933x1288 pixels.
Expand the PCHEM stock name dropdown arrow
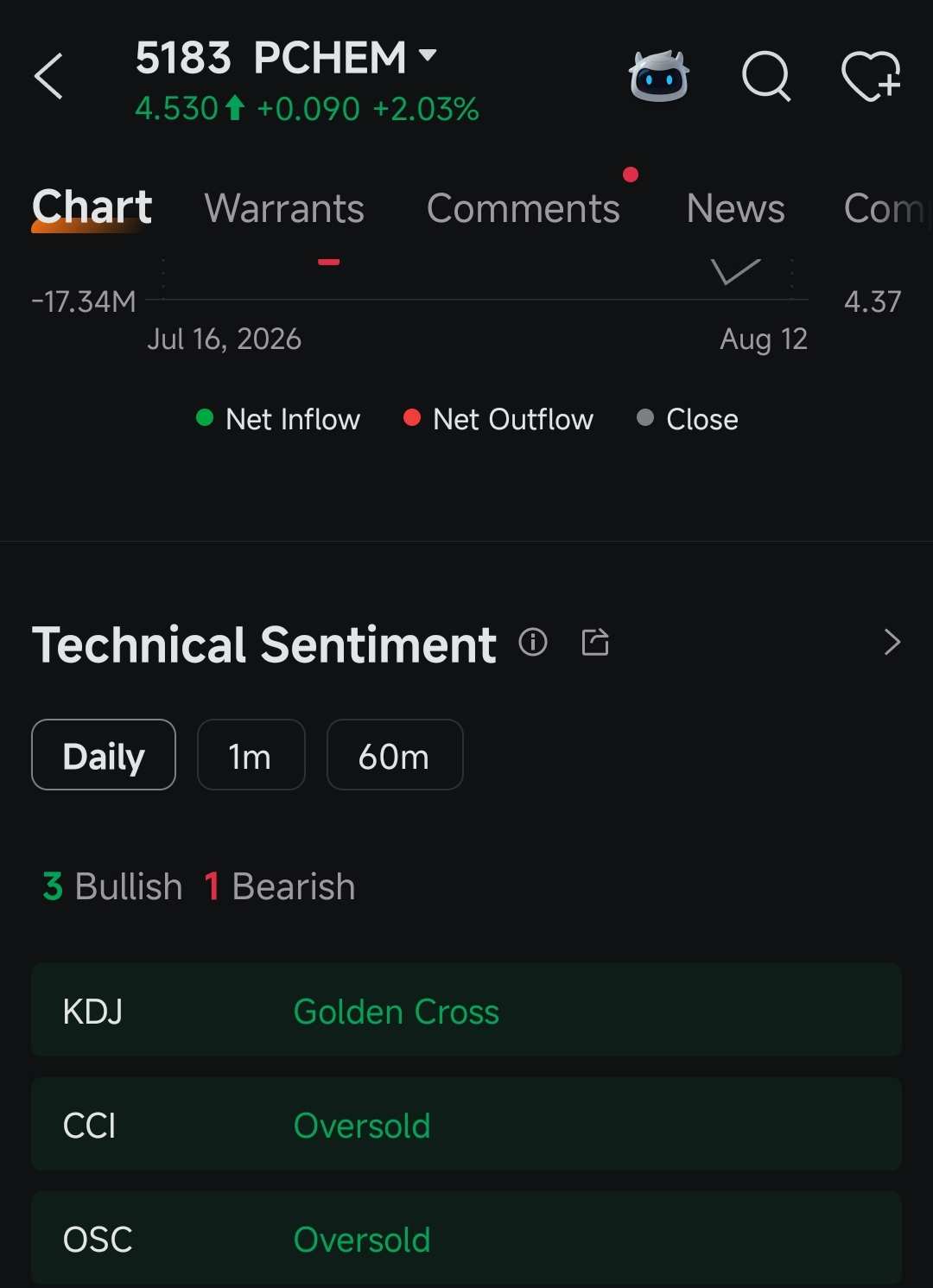428,56
